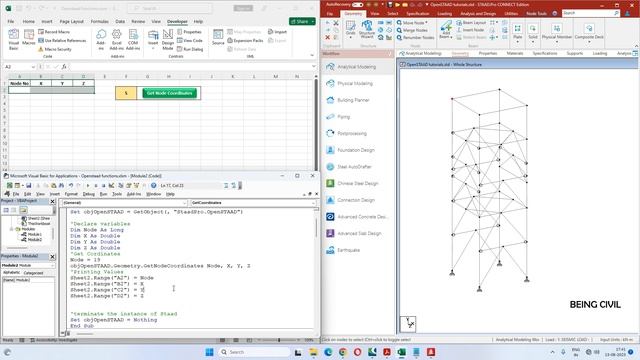This screenshot has width=640, height=360.
Task: Close the VBA Properties pane
Action: coord(52,256)
